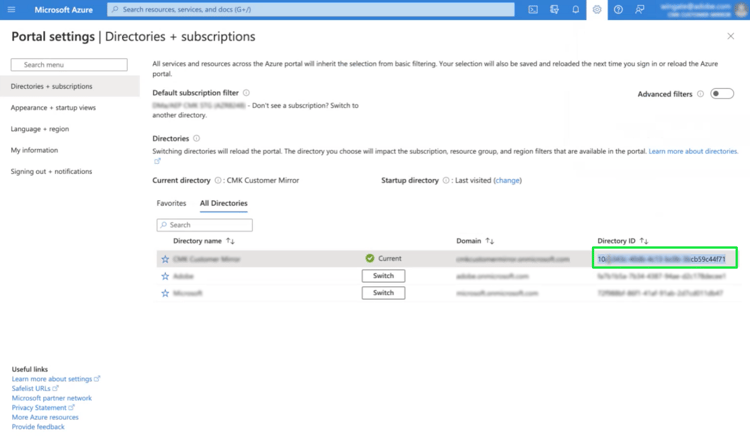The image size is (750, 448).
Task: Click the Microsoft Azure home title
Action: point(63,10)
